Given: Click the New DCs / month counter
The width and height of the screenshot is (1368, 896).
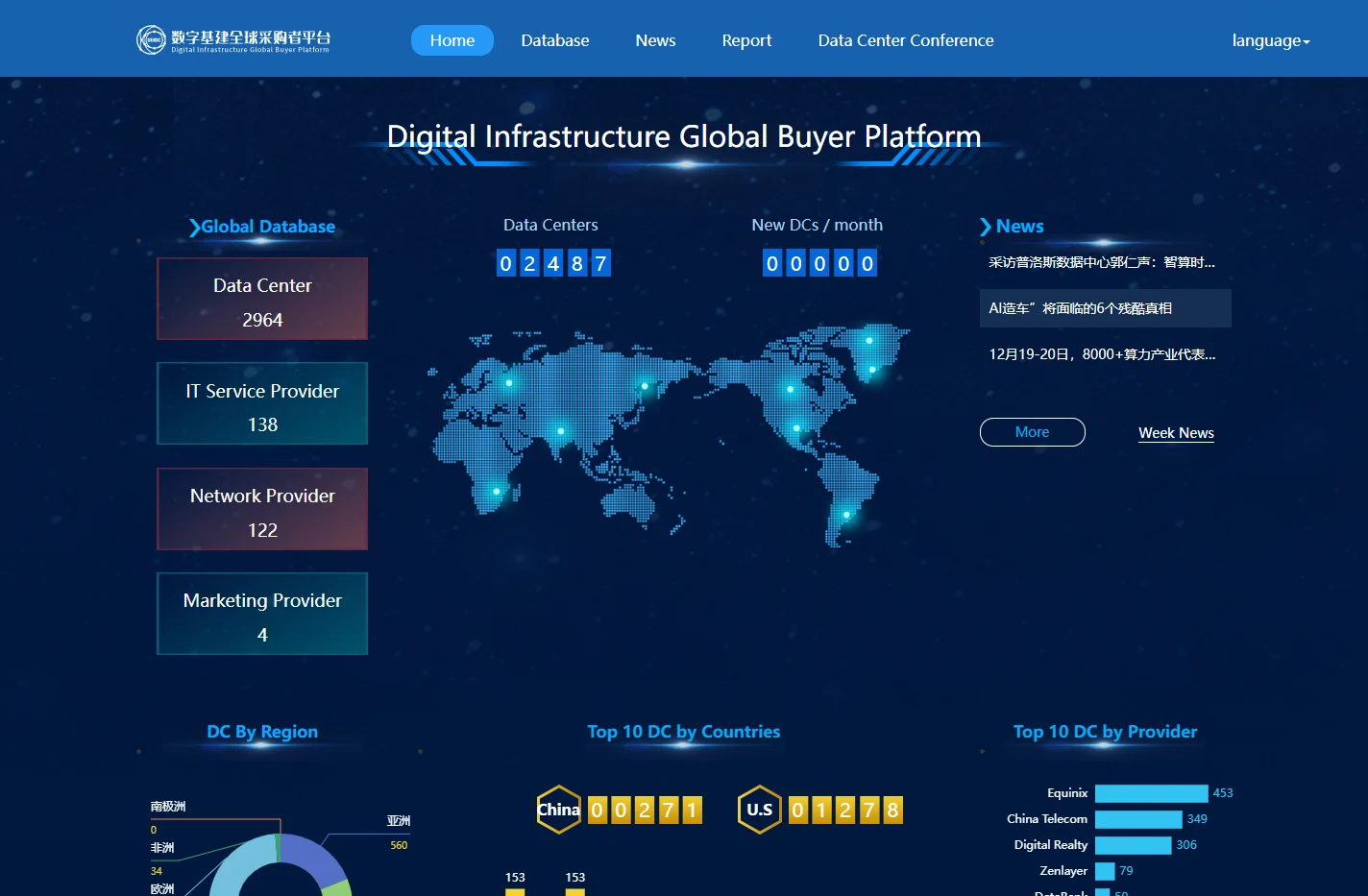Looking at the screenshot, I should click(819, 263).
